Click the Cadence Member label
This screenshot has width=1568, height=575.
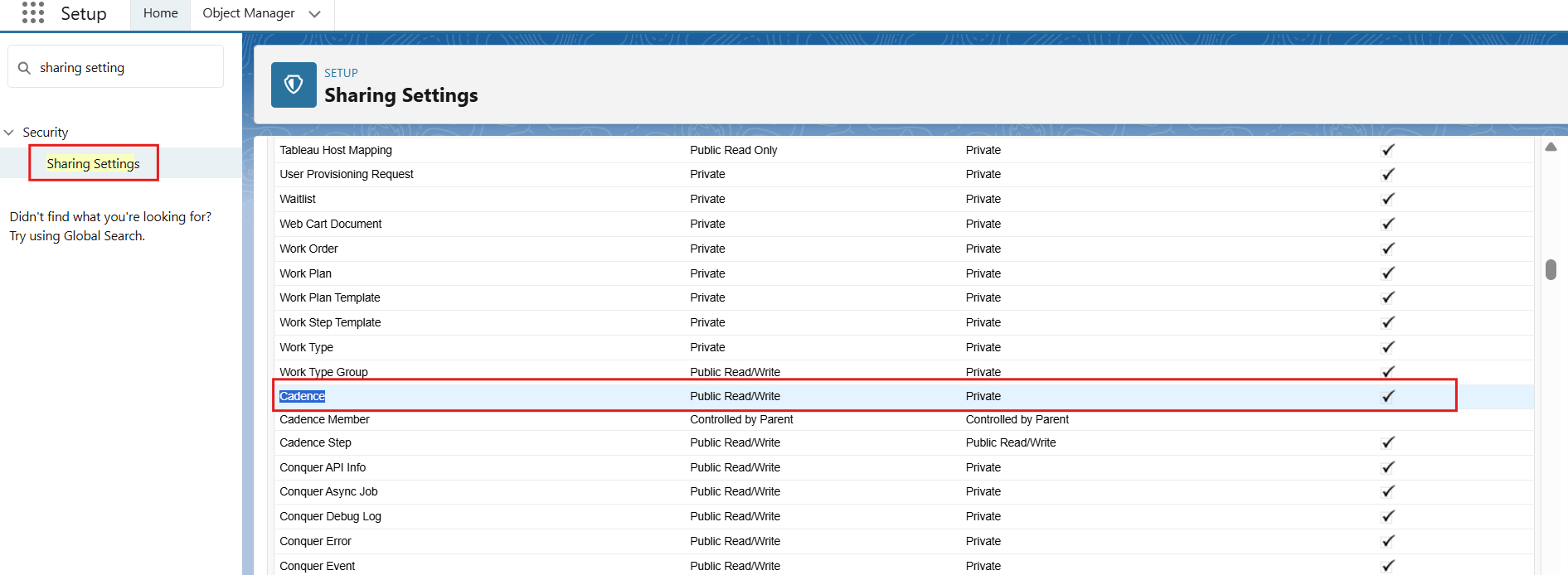point(324,419)
